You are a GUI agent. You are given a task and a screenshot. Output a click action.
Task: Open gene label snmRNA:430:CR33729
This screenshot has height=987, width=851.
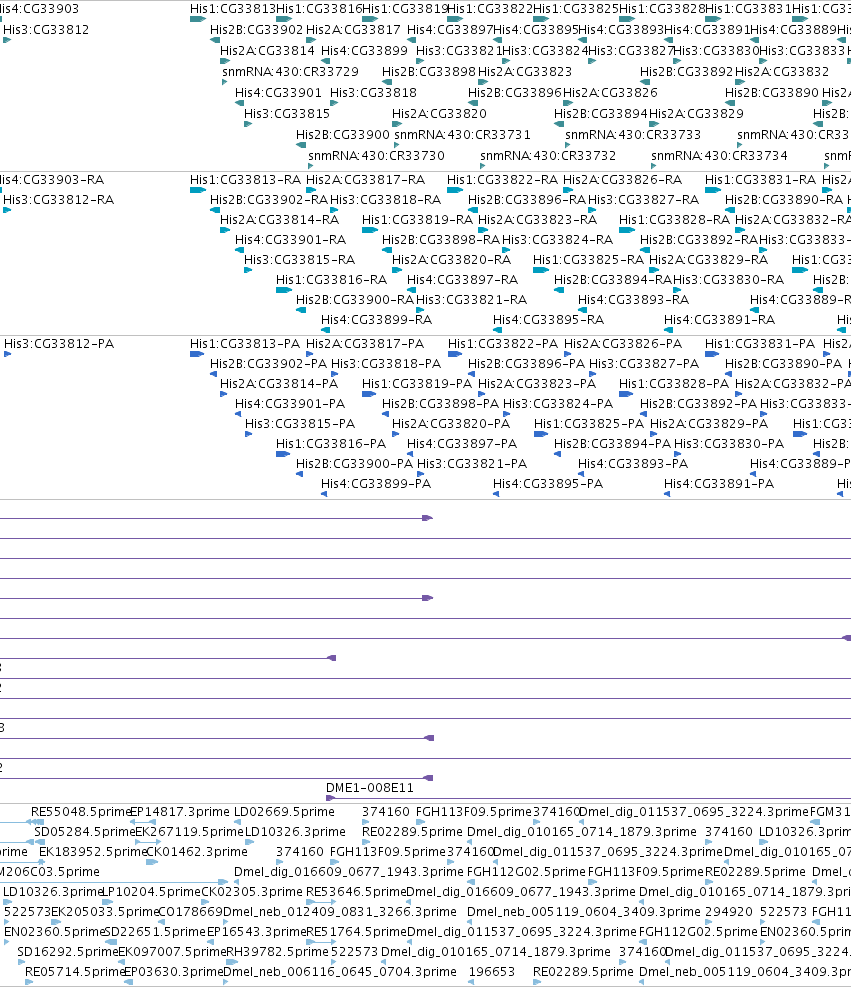click(x=290, y=72)
